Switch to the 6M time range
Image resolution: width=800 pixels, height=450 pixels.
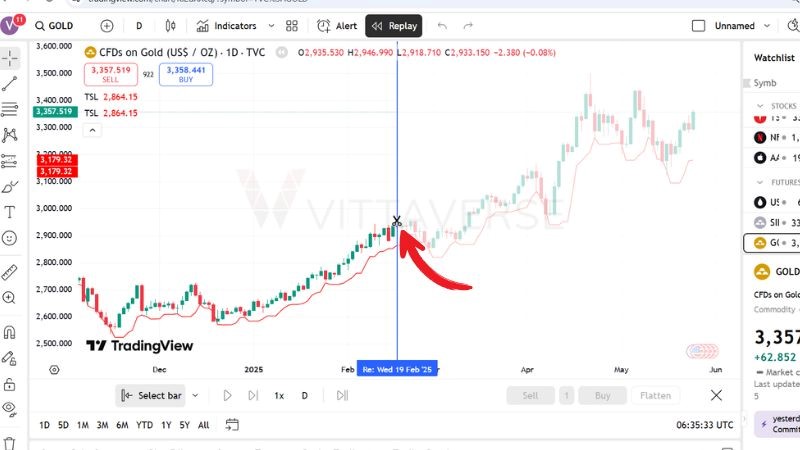click(x=122, y=425)
